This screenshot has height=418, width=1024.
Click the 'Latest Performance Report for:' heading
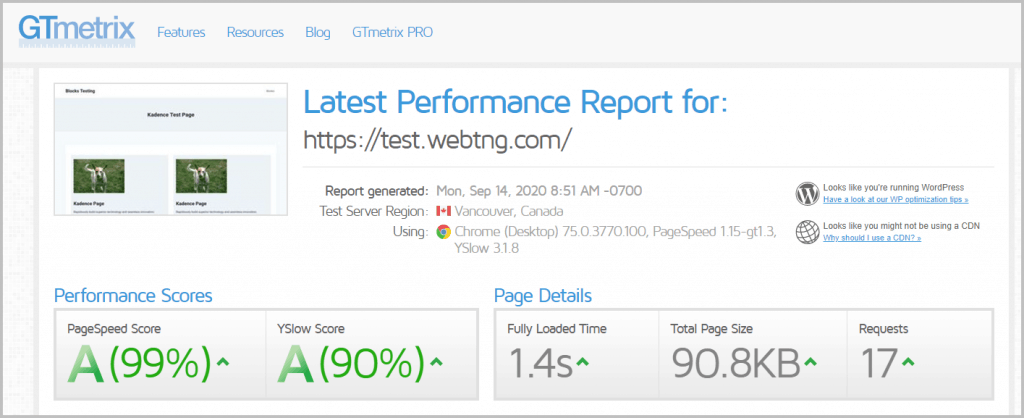pyautogui.click(x=515, y=102)
